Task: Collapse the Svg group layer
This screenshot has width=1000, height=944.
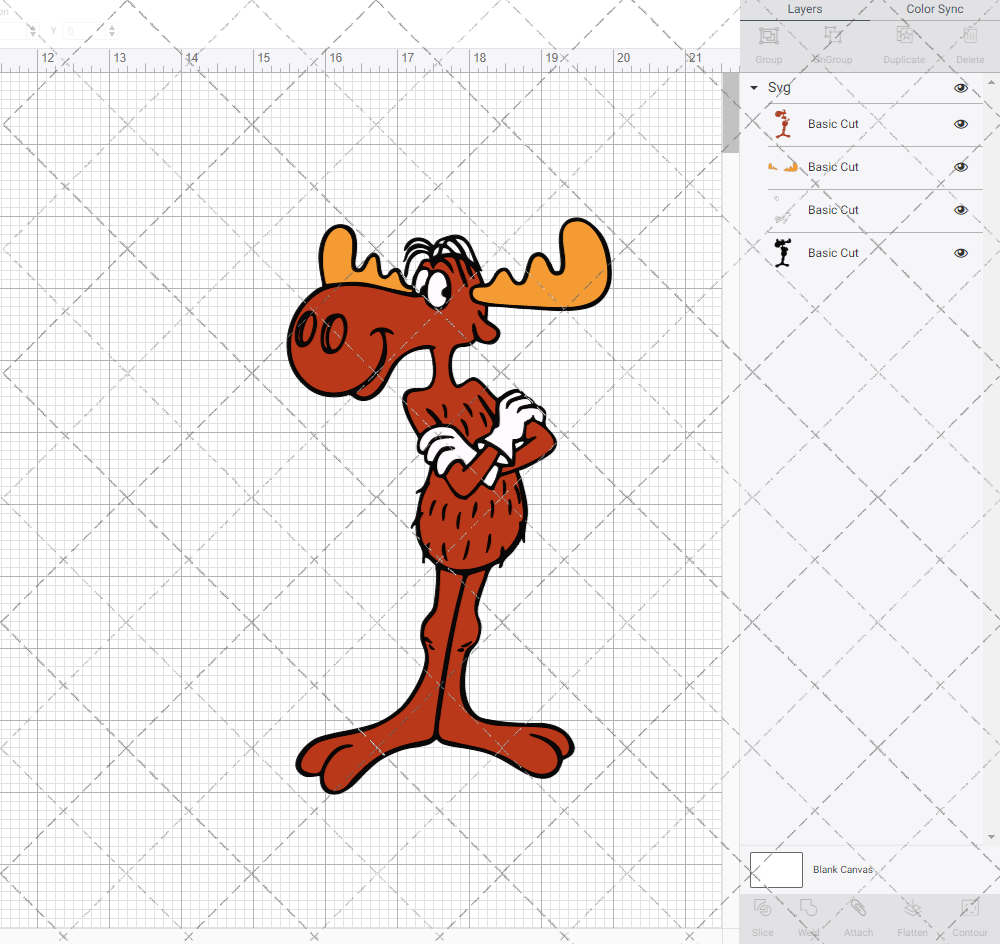Action: click(x=754, y=88)
